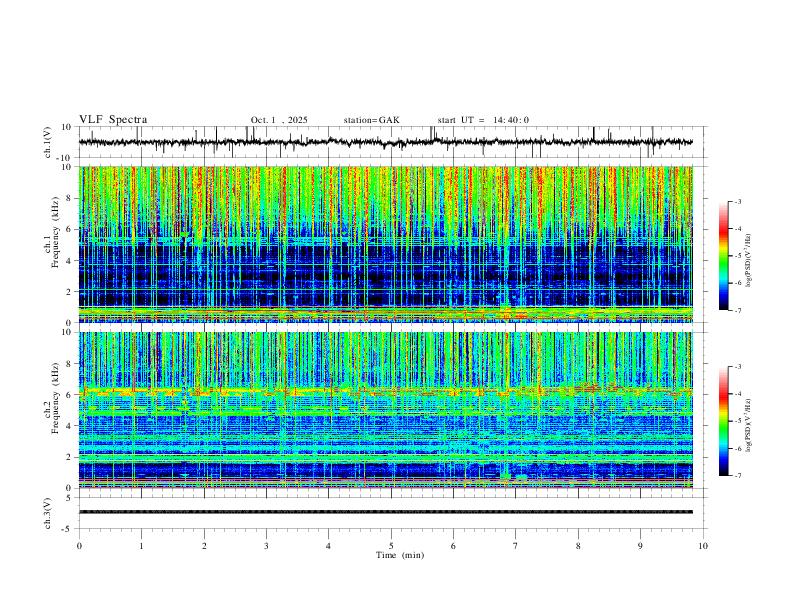
Task: Click the "-7" tick of the ch.1 colorbar
Action: coord(737,311)
